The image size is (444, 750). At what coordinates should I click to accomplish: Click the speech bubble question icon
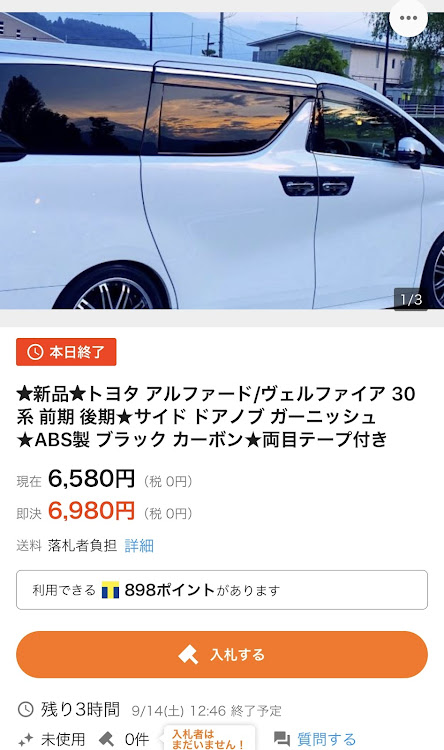pos(282,739)
